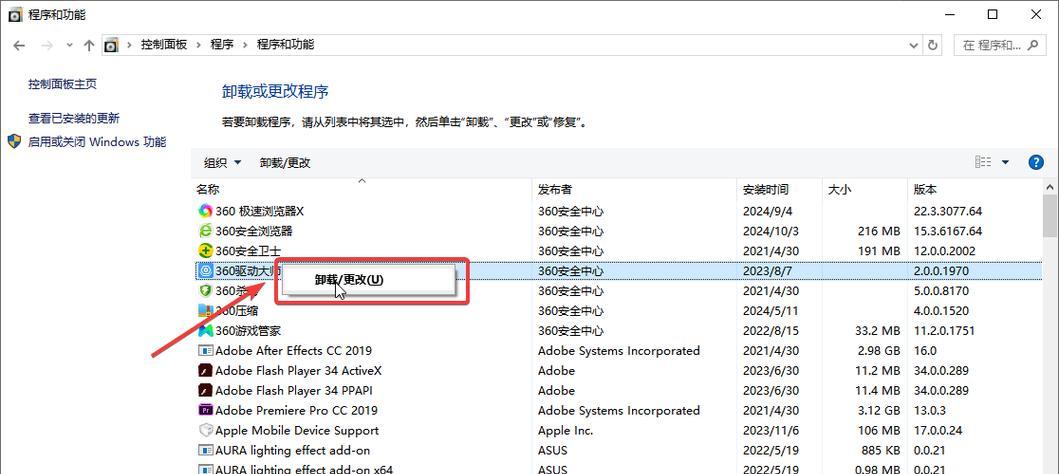1059x474 pixels.
Task: Open the recent locations dropdown arrow
Action: click(x=70, y=45)
